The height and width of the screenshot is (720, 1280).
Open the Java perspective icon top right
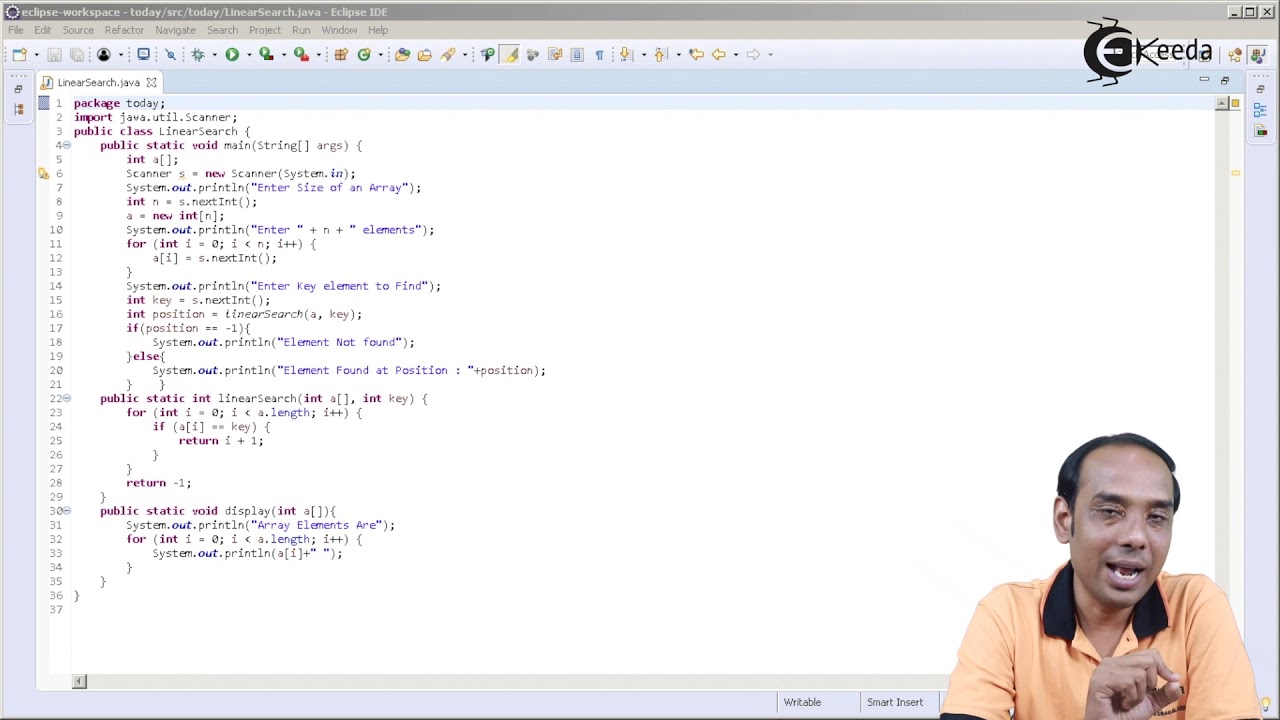1258,54
